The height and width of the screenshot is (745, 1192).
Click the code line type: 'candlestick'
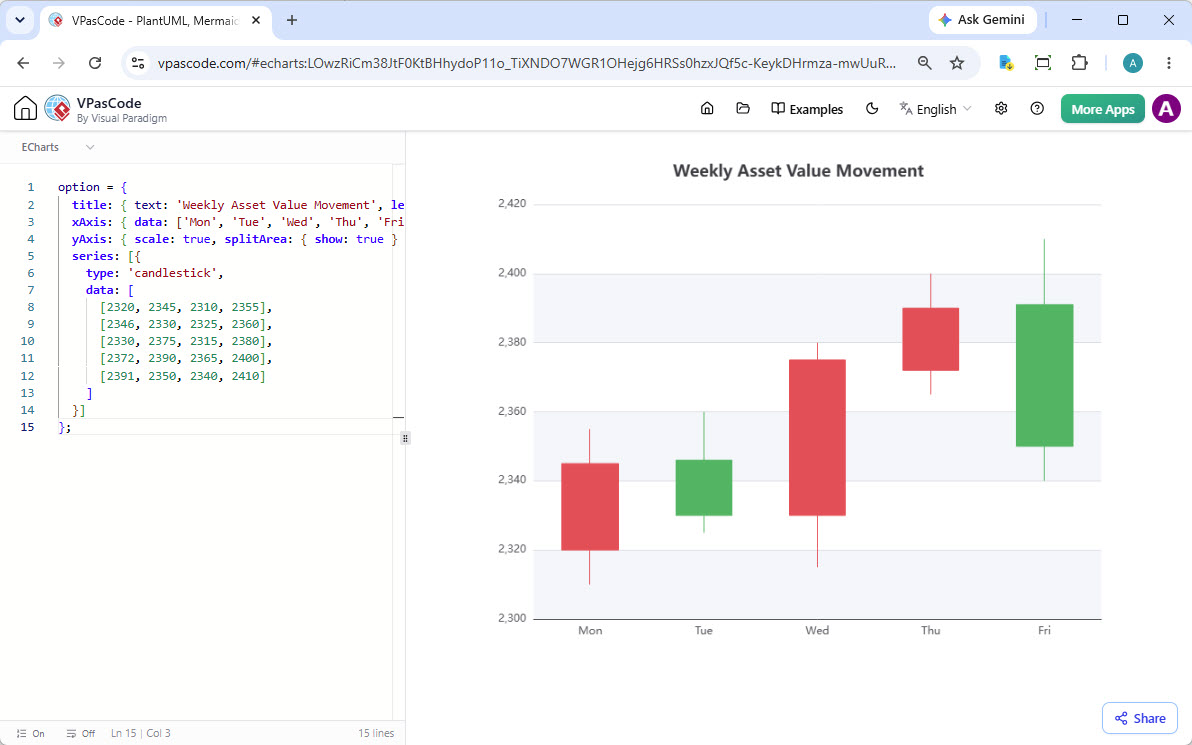[154, 273]
